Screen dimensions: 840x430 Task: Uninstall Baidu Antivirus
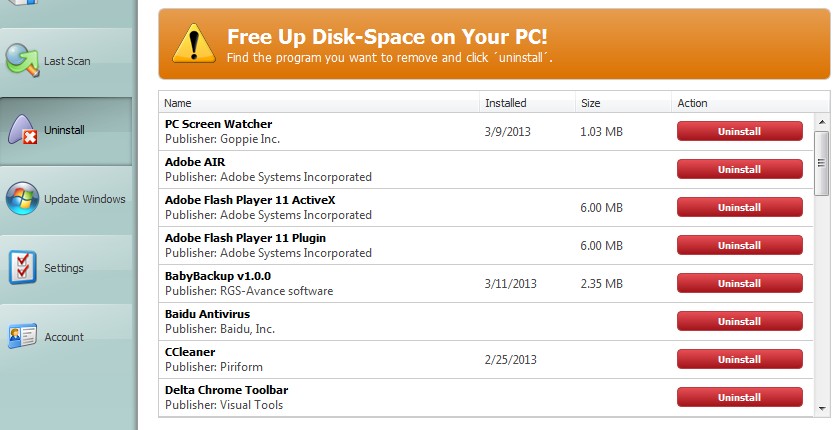[x=739, y=321]
